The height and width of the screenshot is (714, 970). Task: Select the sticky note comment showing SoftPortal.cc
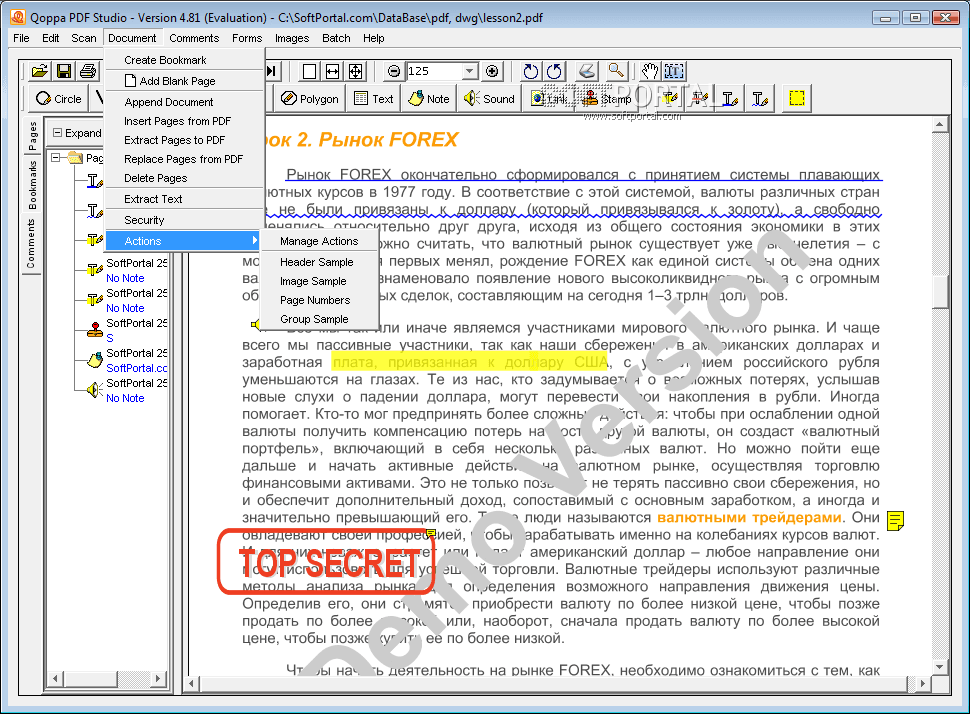(x=127, y=360)
